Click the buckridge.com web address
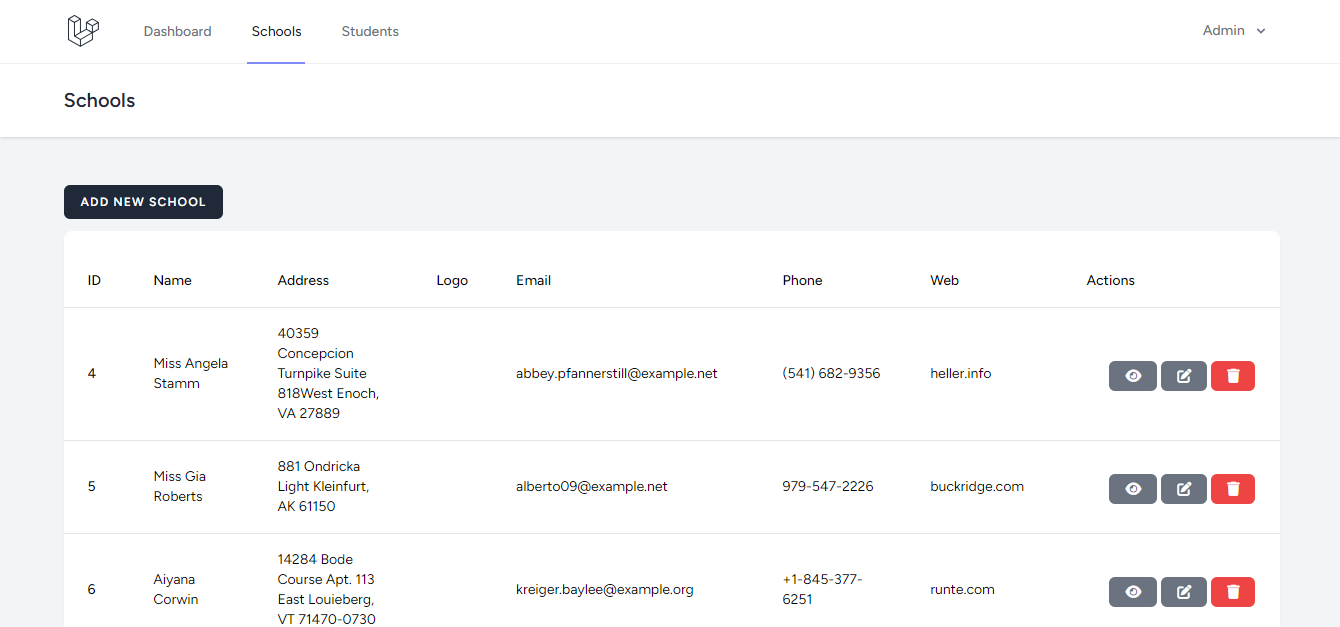The width and height of the screenshot is (1340, 627). [x=976, y=486]
